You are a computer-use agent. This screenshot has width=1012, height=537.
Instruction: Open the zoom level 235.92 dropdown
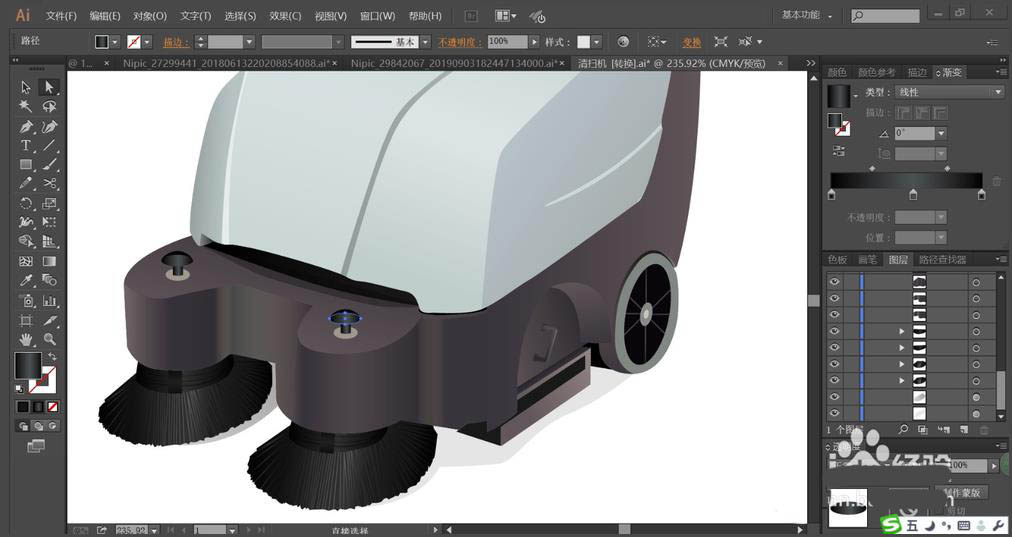(x=154, y=531)
